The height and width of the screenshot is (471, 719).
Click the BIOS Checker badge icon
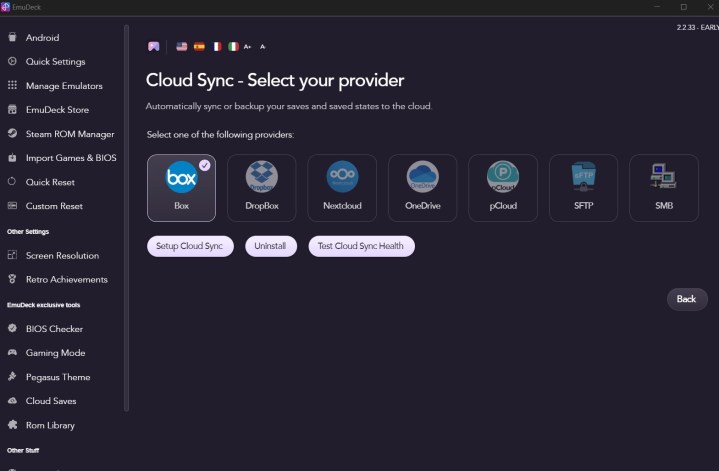click(x=12, y=328)
